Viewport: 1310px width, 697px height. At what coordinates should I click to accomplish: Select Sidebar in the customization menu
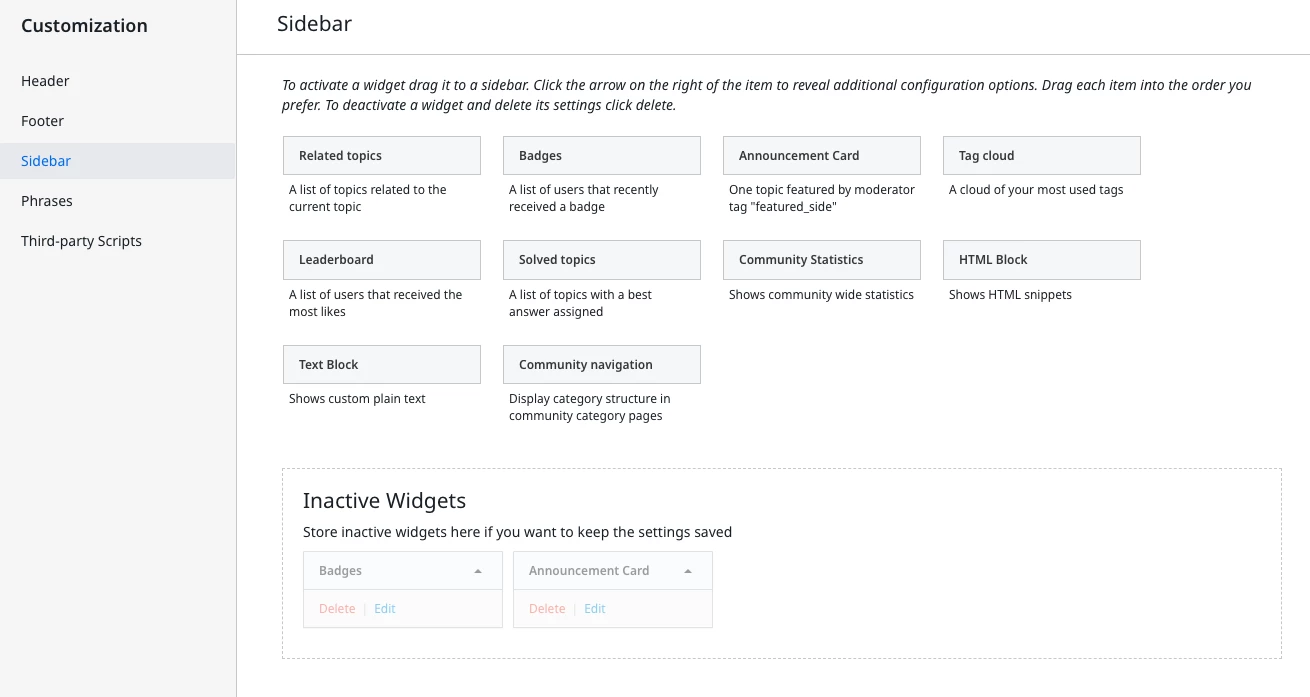click(x=46, y=161)
